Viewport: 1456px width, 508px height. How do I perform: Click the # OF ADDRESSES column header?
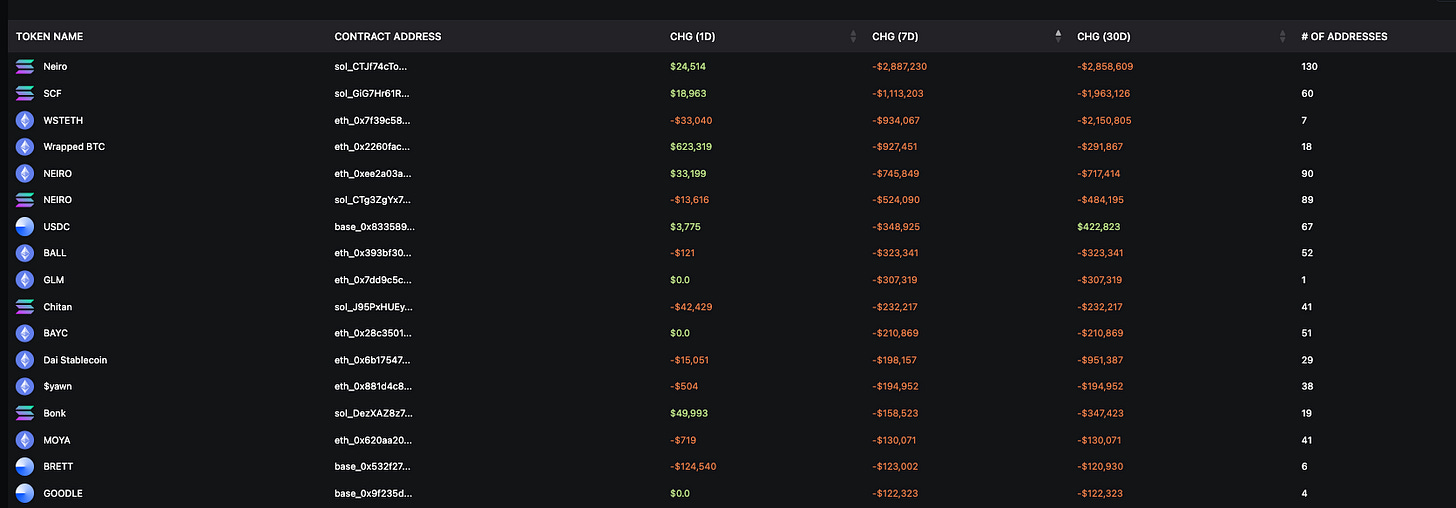(1344, 37)
